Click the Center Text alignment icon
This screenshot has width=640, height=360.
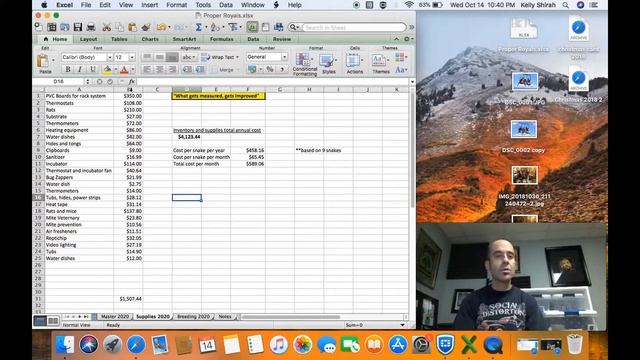pos(160,69)
